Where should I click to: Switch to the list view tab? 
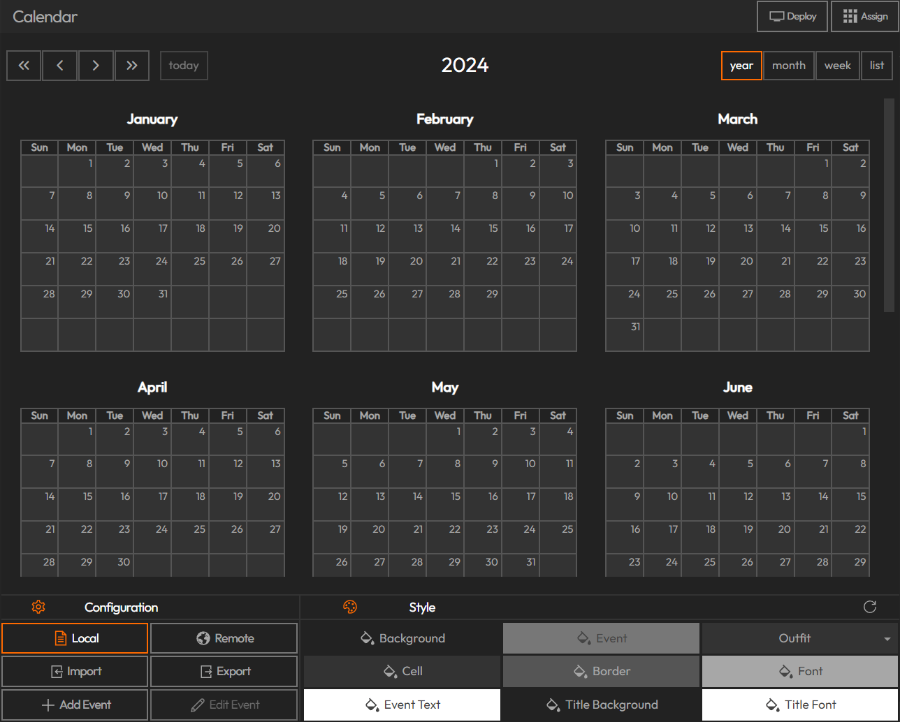pyautogui.click(x=877, y=65)
